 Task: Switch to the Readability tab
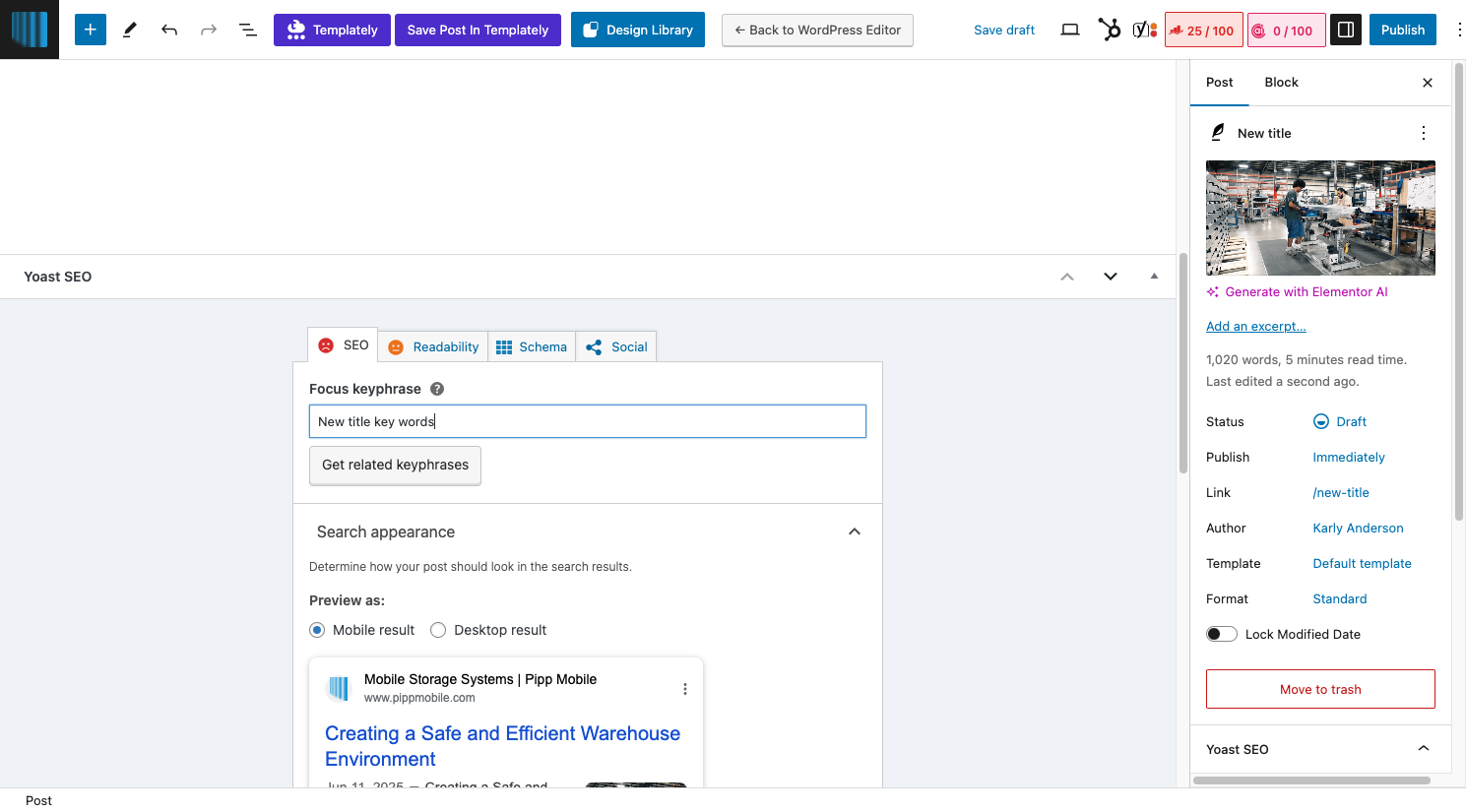click(433, 346)
